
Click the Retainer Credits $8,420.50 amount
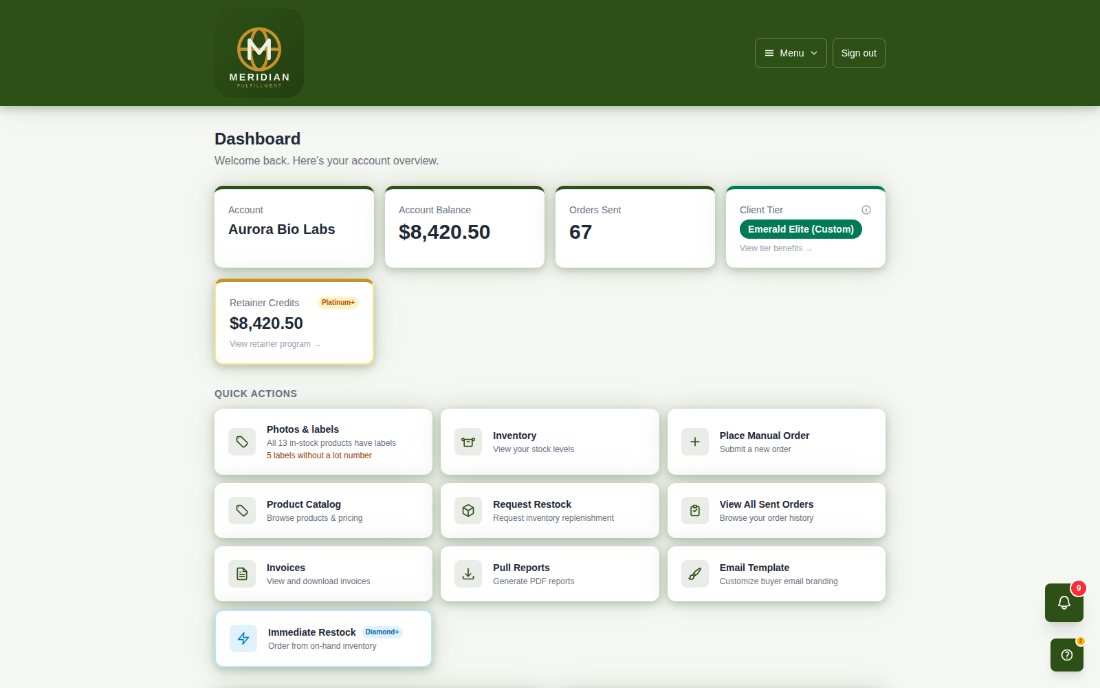(267, 323)
